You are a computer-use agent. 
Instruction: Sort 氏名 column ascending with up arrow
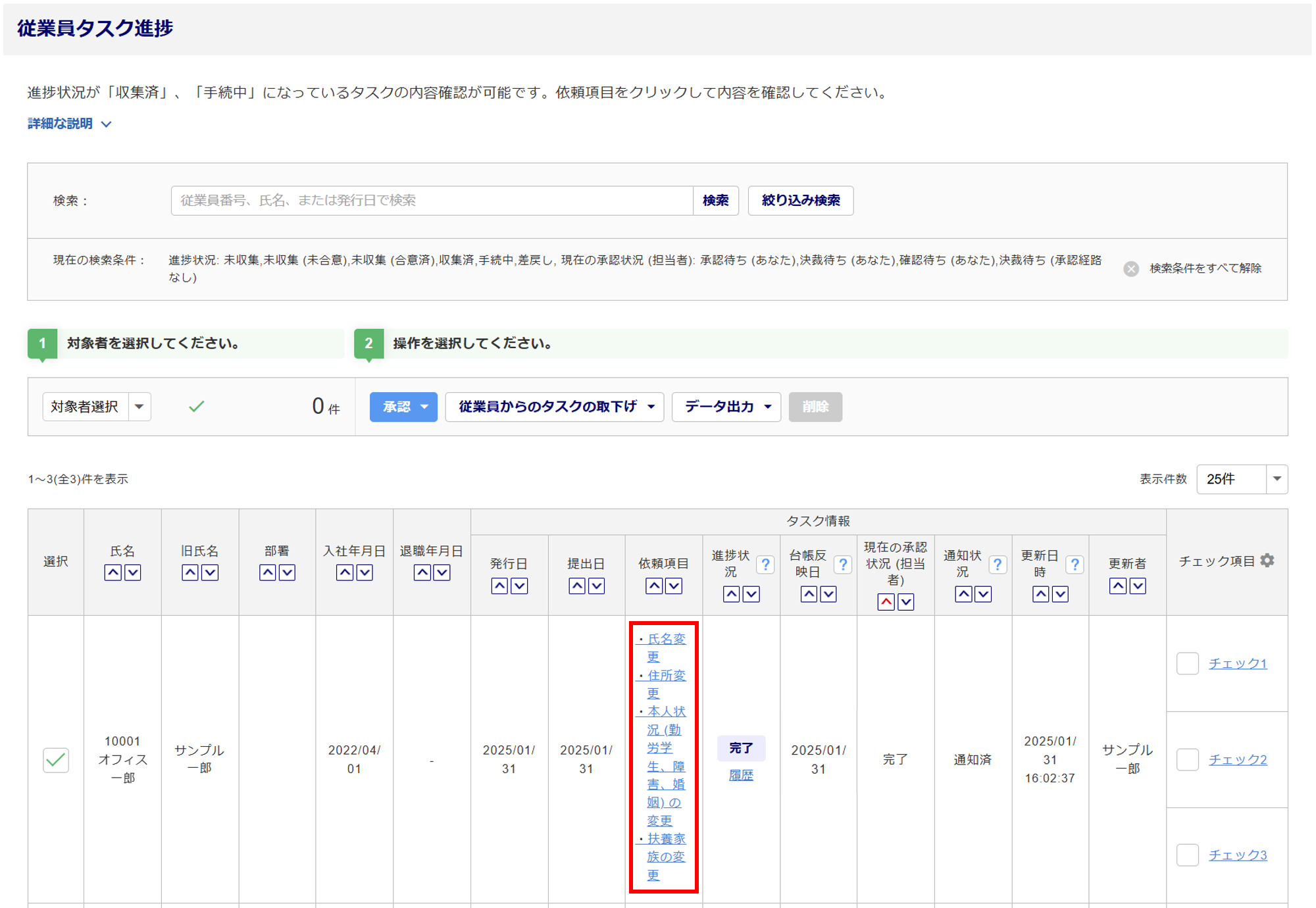click(x=113, y=572)
